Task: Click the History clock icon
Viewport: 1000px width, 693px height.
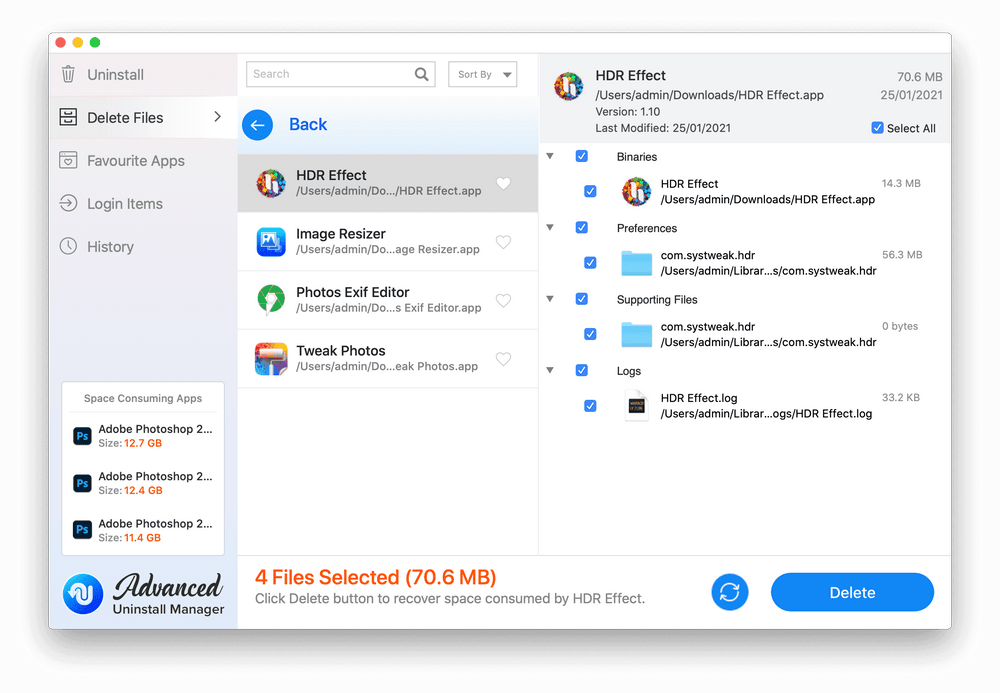Action: [68, 246]
